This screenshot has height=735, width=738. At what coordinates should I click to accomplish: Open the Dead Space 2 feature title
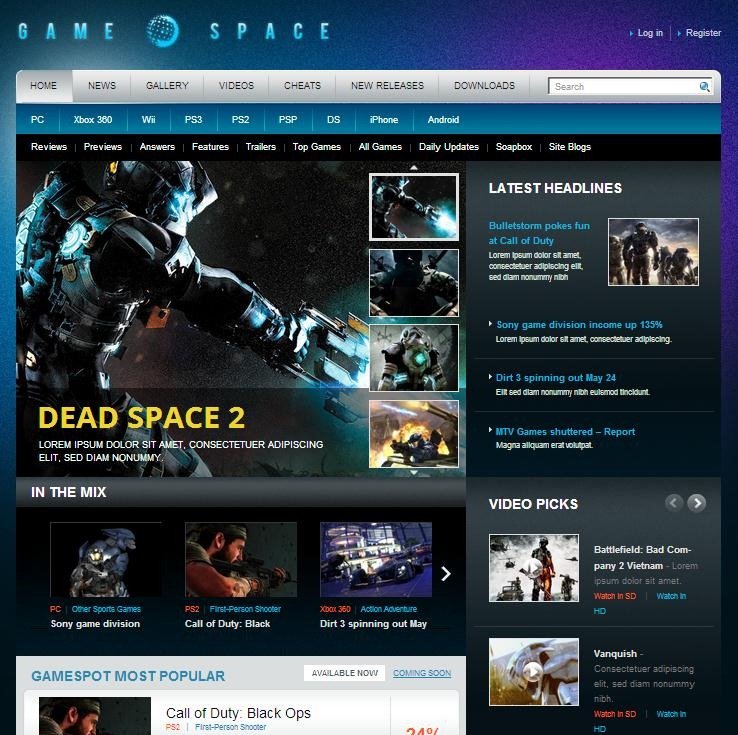[x=141, y=417]
